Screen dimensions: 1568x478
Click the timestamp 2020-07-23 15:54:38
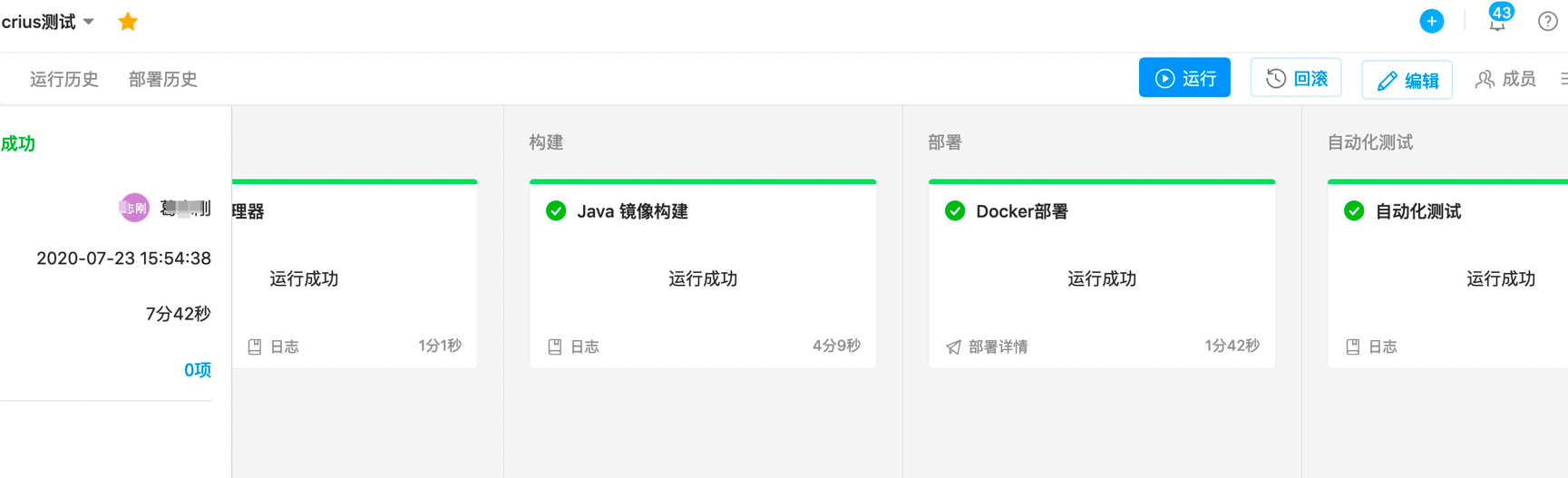click(123, 259)
